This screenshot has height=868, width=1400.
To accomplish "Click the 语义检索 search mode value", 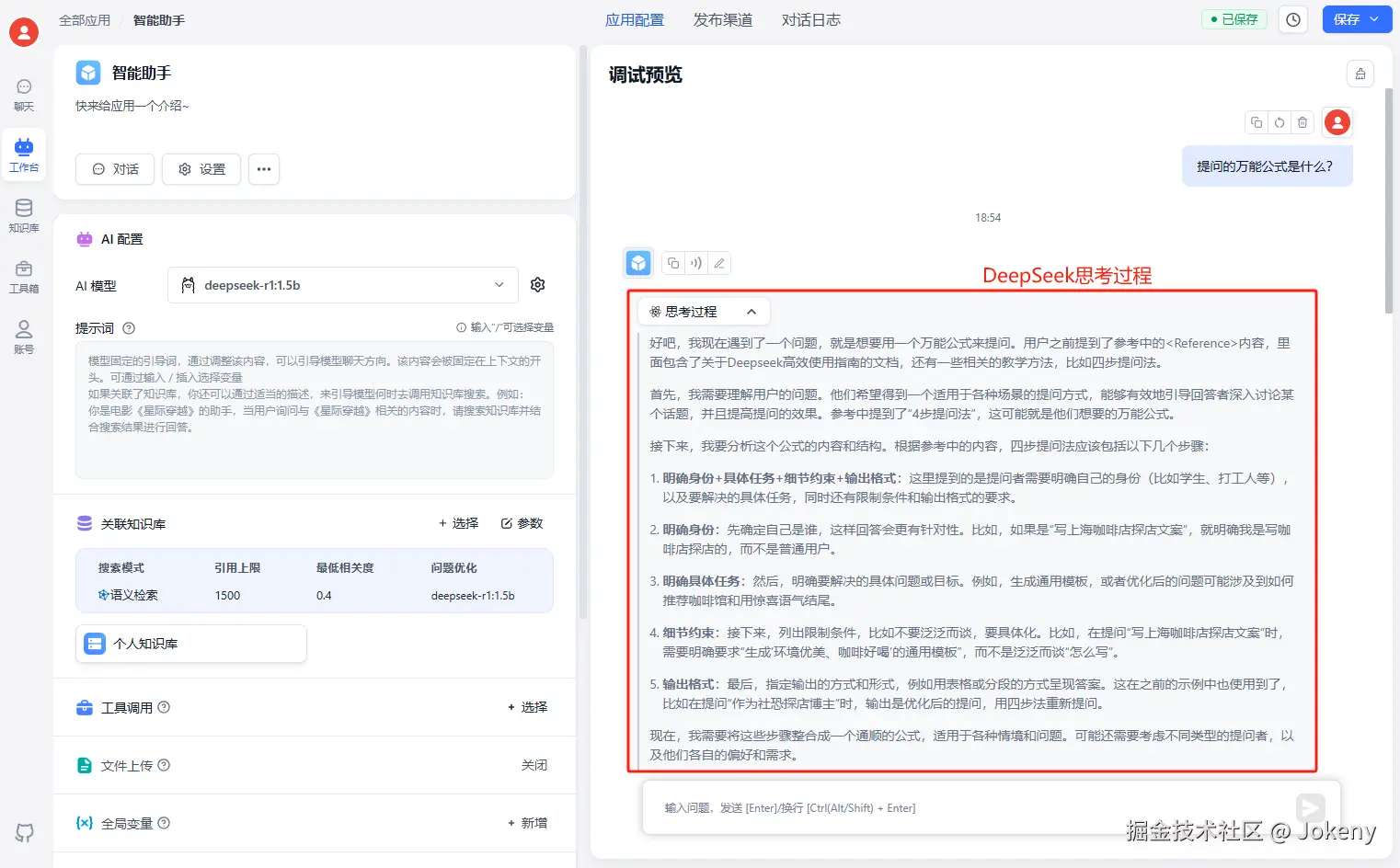I will pyautogui.click(x=128, y=595).
